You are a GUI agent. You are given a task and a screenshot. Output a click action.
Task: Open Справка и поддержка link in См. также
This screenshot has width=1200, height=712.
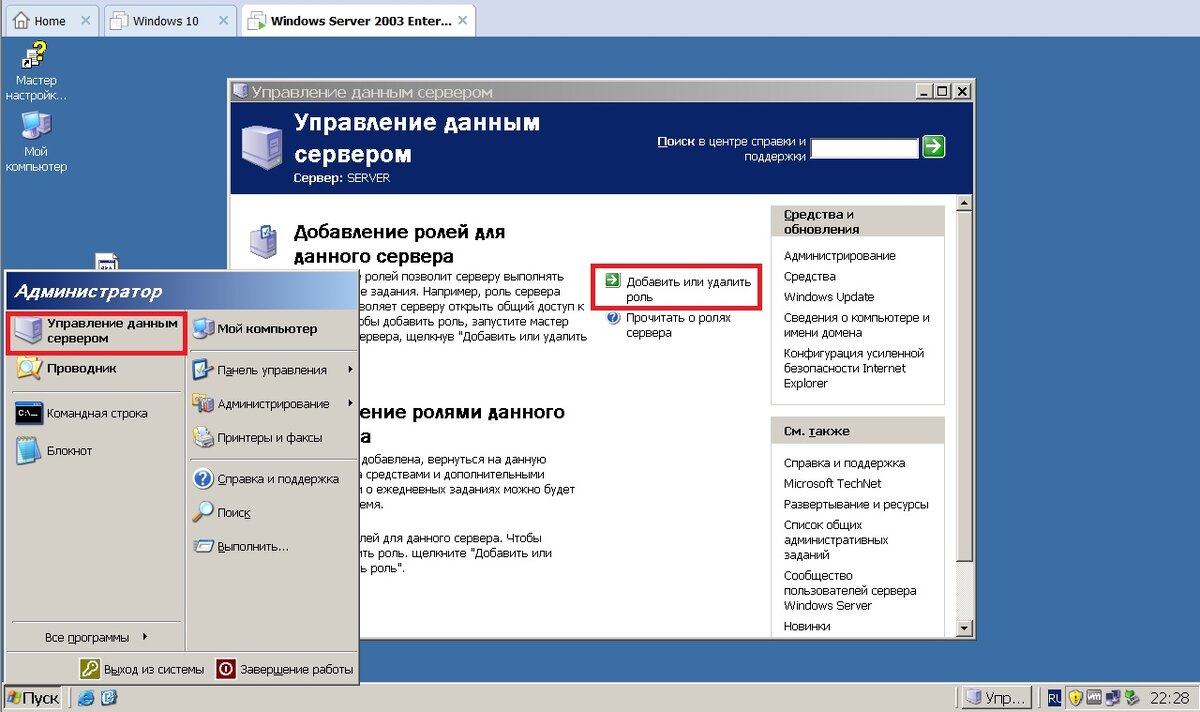(x=844, y=463)
